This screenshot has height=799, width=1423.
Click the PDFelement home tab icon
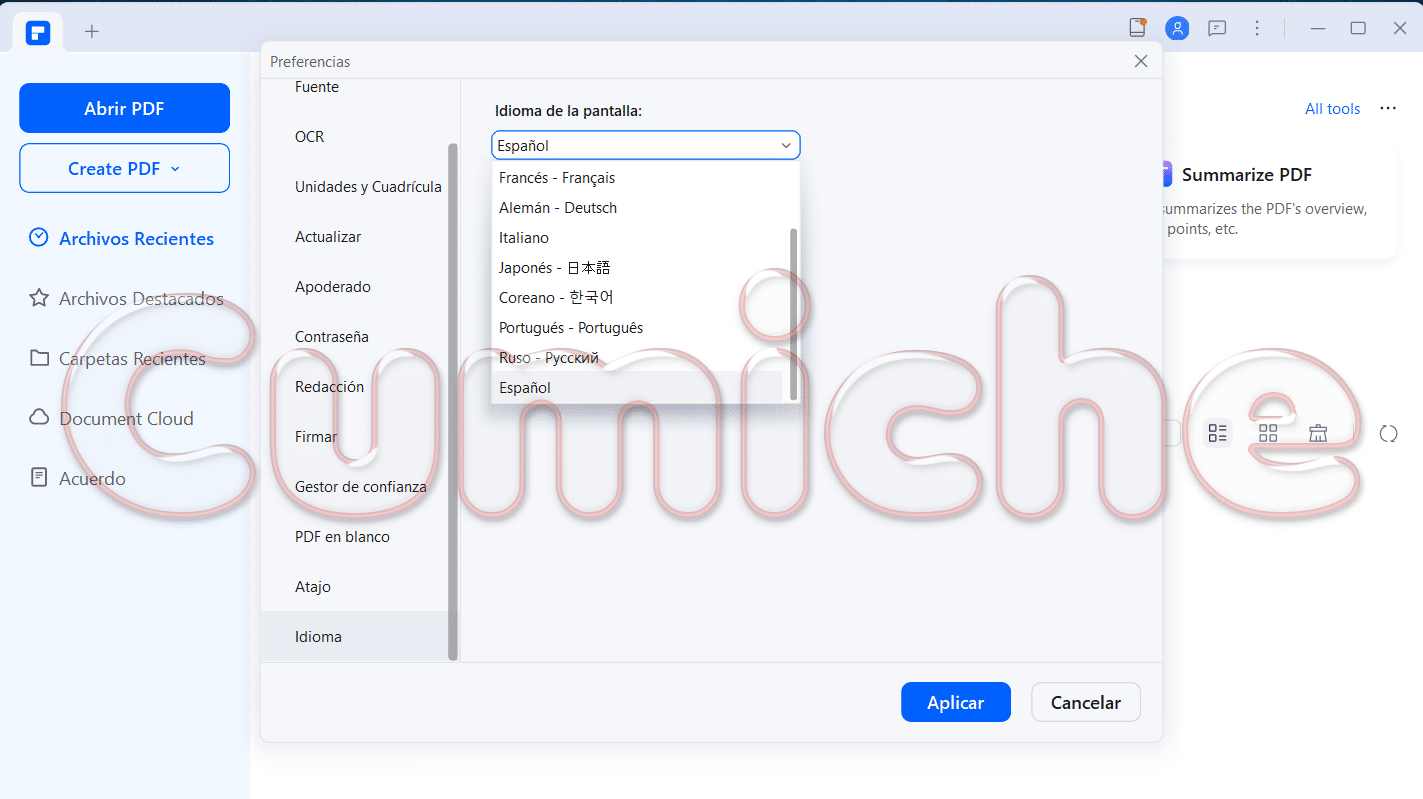coord(38,31)
